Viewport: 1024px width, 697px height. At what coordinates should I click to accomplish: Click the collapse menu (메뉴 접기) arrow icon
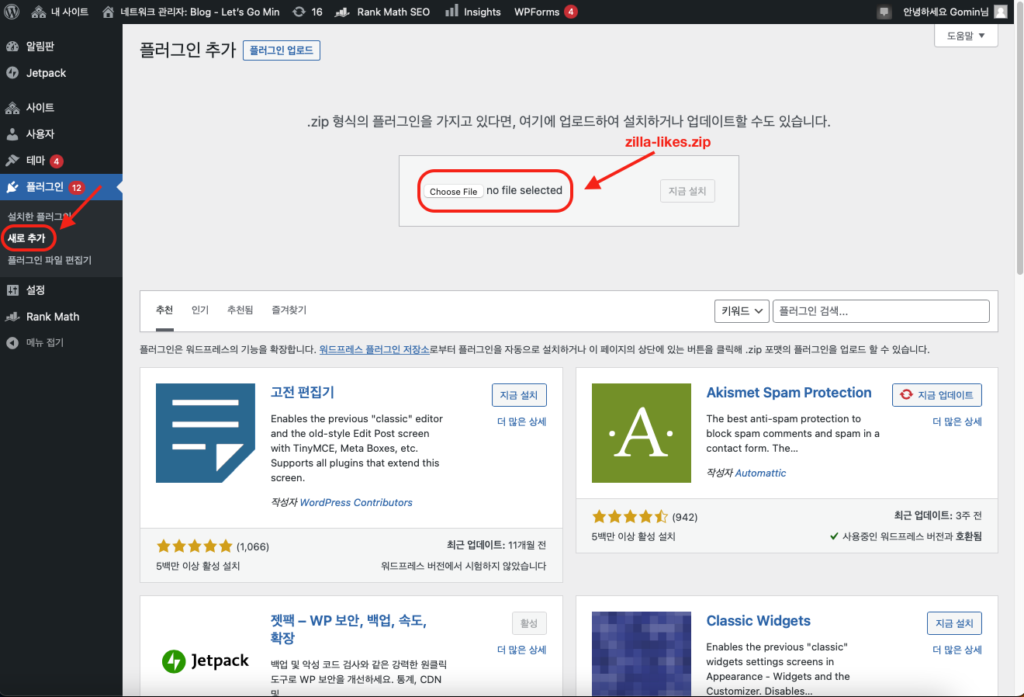click(x=12, y=343)
